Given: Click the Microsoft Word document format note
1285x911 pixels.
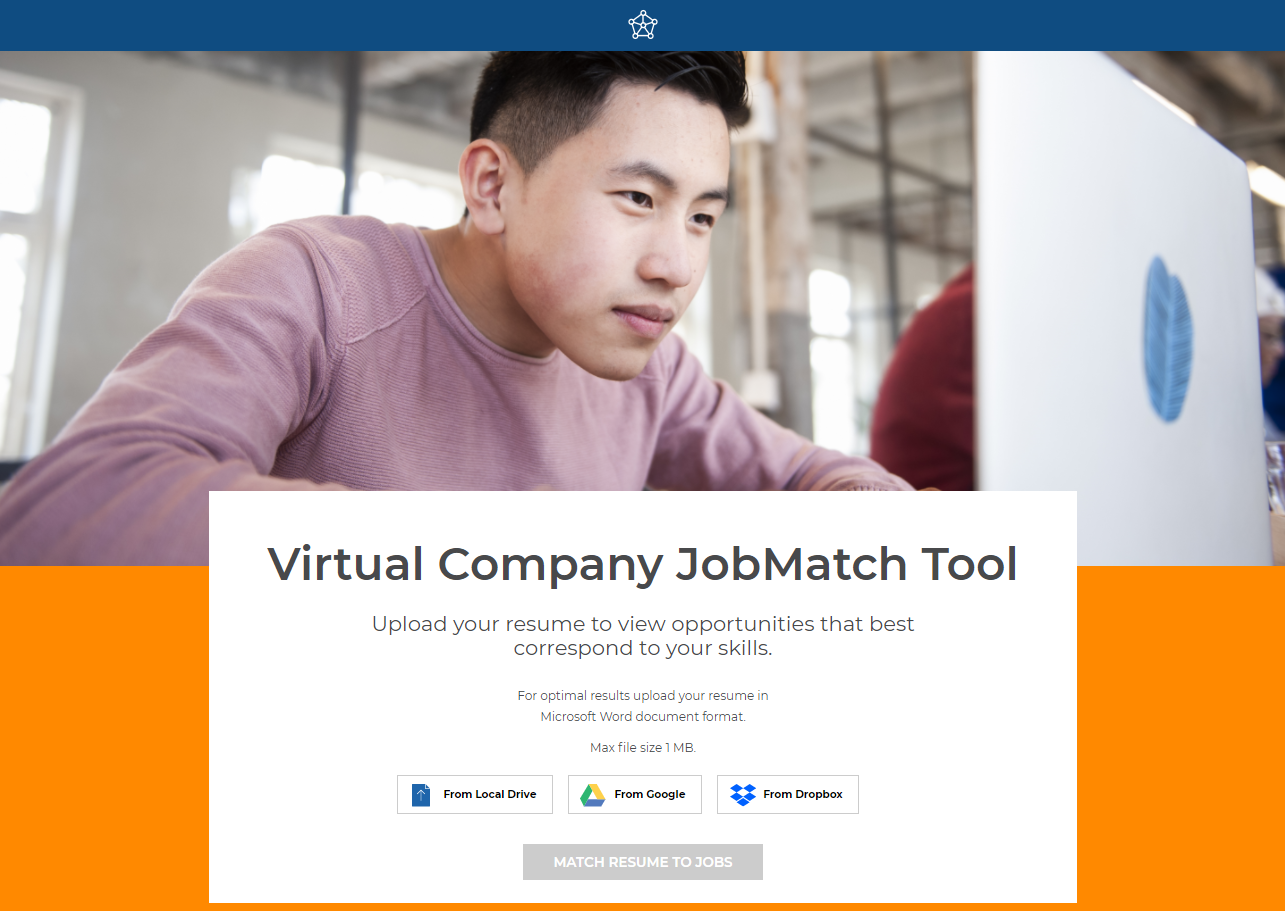Looking at the screenshot, I should 643,706.
